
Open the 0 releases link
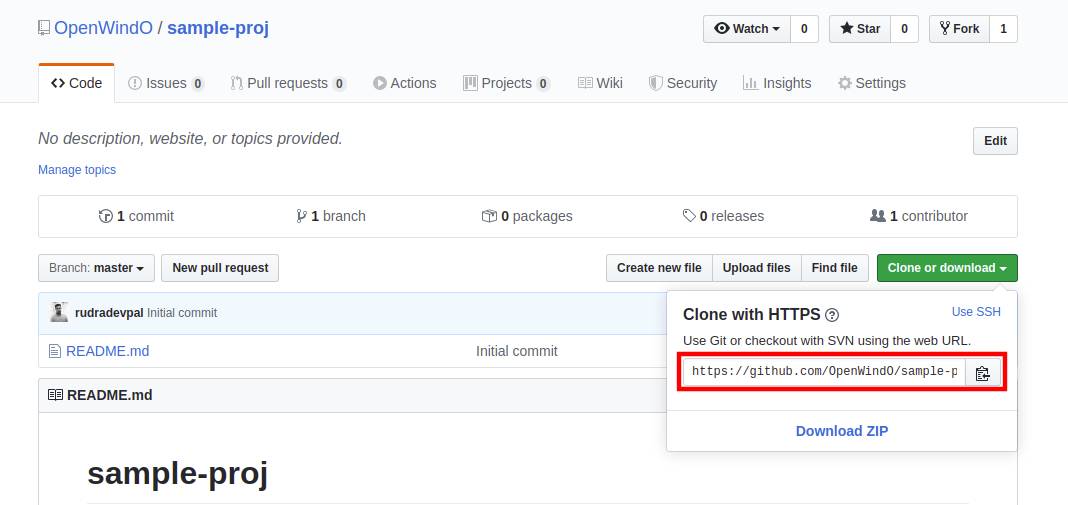(723, 216)
